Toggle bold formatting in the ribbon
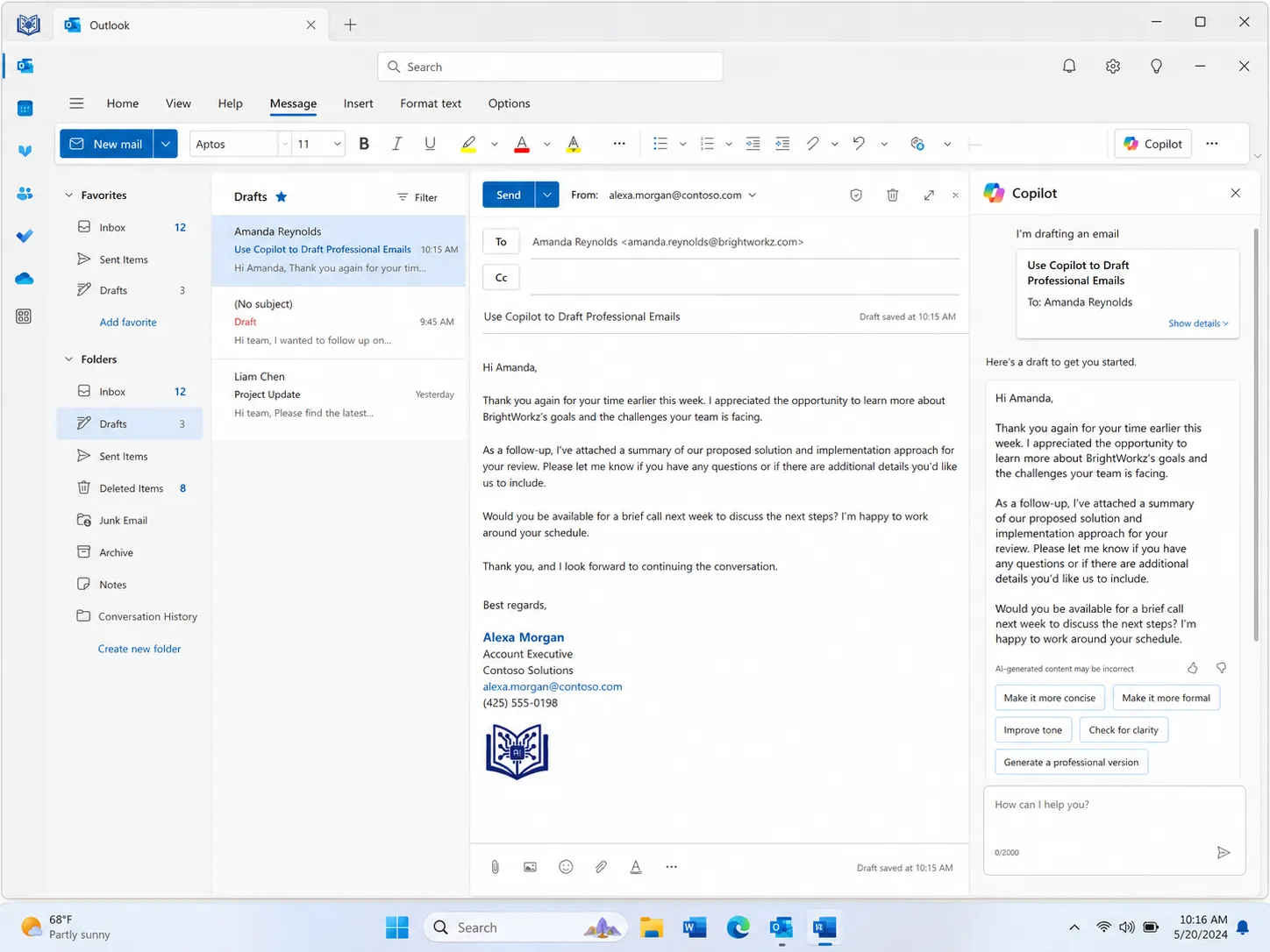 [364, 144]
